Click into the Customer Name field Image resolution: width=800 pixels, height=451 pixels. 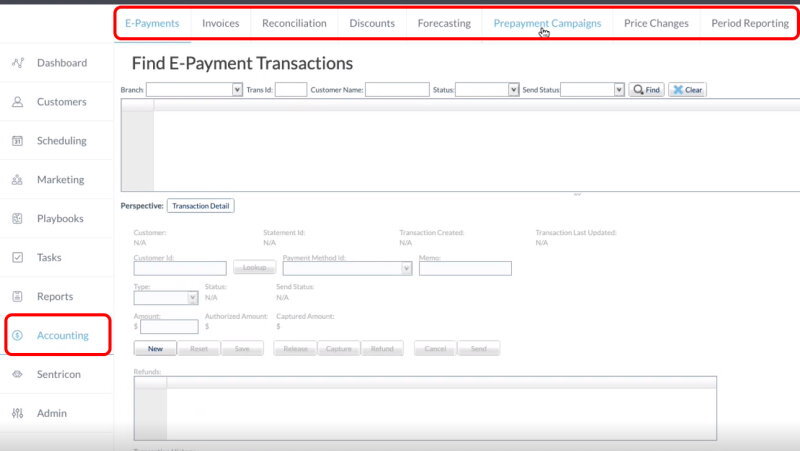397,90
